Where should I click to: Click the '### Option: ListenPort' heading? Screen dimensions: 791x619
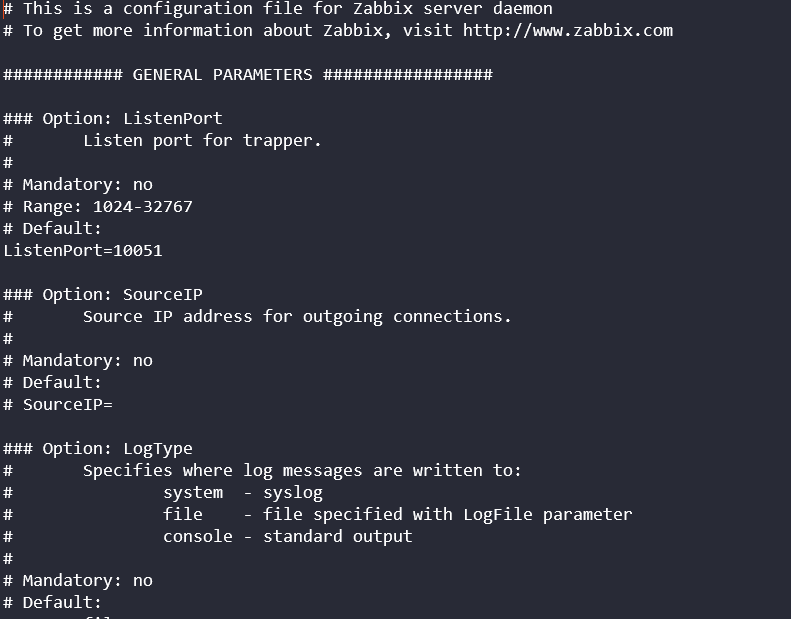113,118
